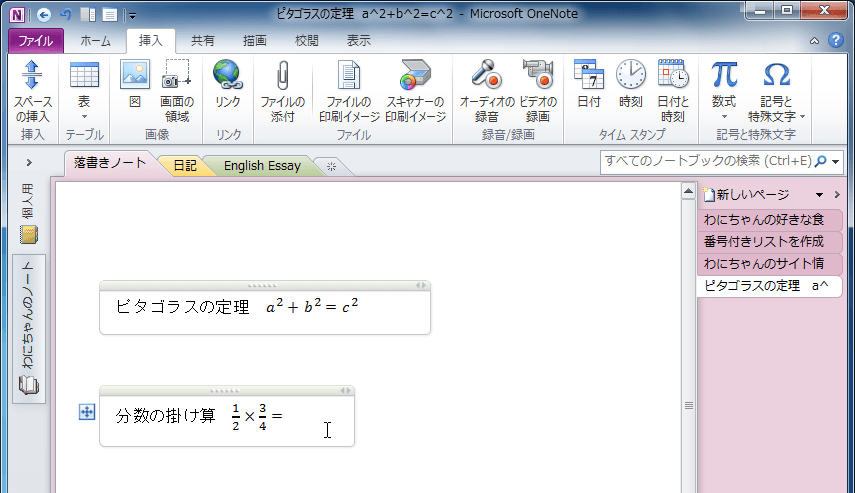Click the Scanner Printout icon

tap(416, 75)
